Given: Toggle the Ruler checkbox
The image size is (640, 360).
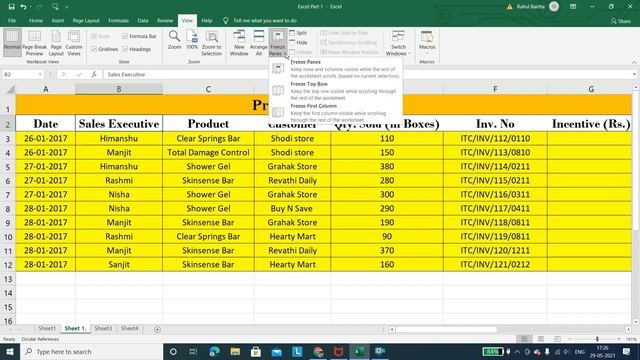Looking at the screenshot, I should [101, 36].
